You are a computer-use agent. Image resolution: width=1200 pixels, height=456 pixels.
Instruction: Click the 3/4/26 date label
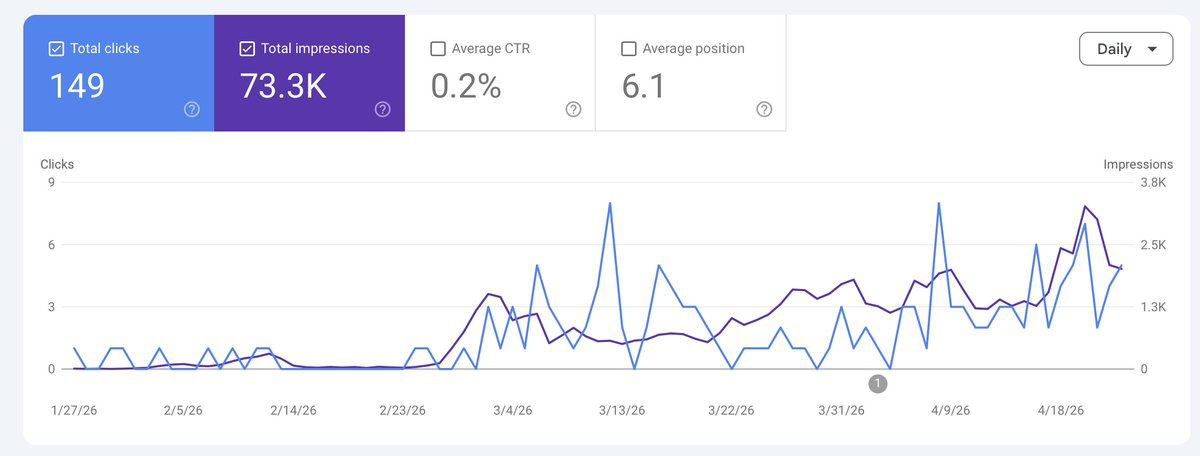coord(512,410)
